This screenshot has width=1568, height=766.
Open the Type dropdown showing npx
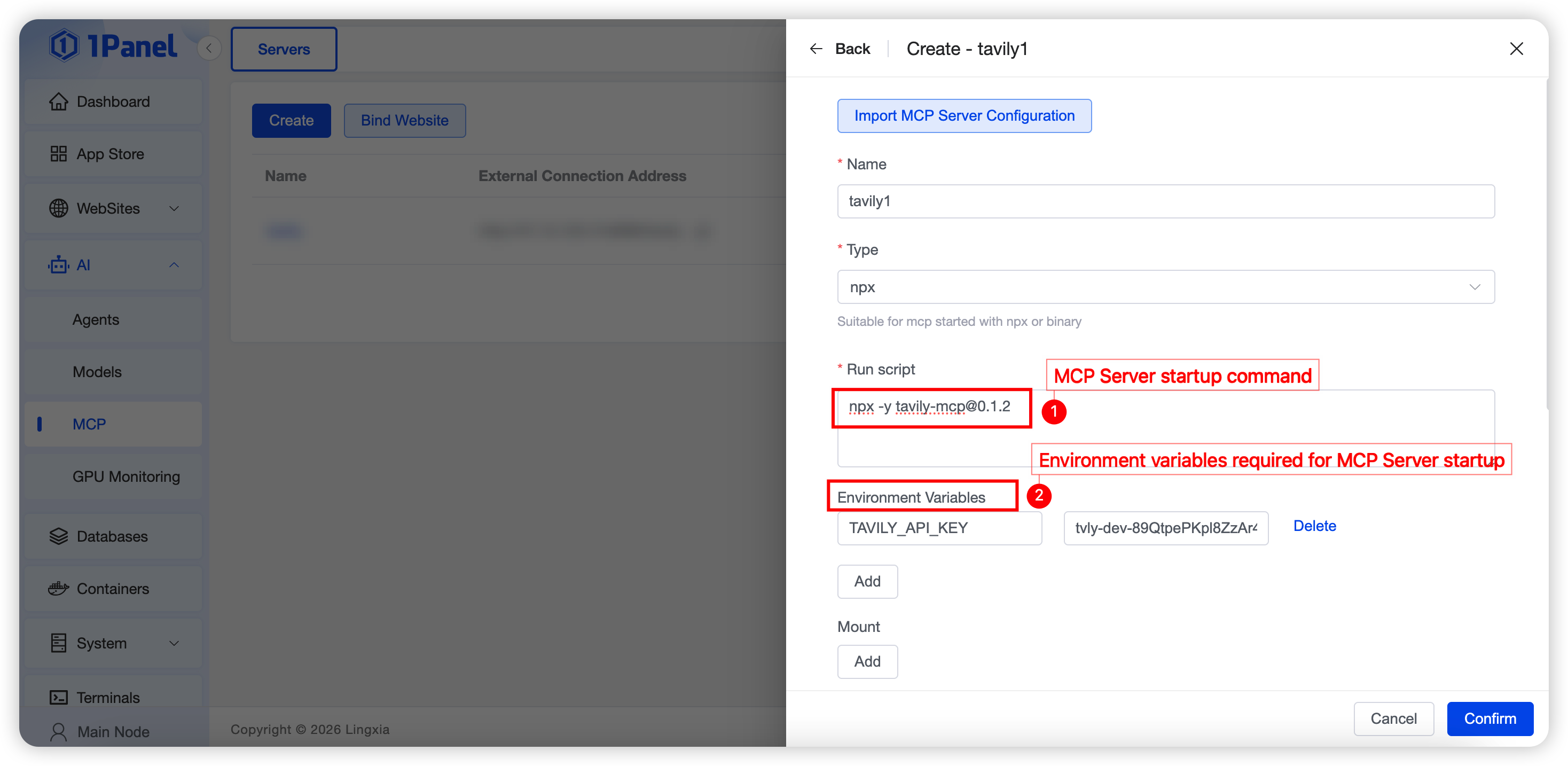coord(1165,287)
